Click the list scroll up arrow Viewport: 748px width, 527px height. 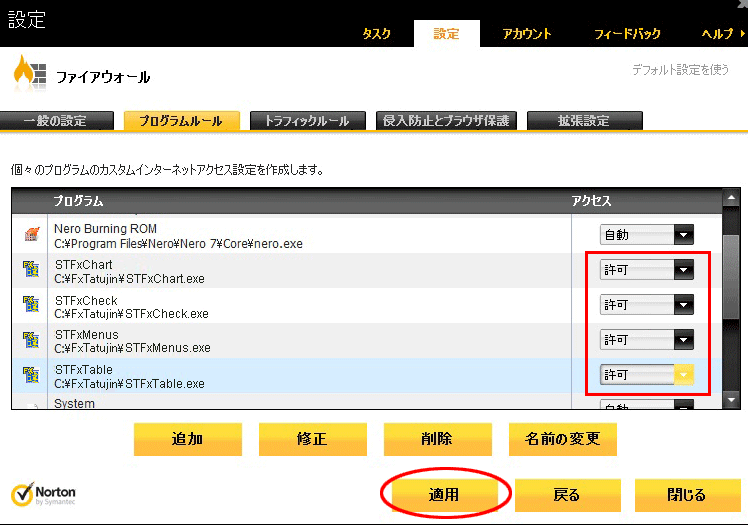coord(731,197)
